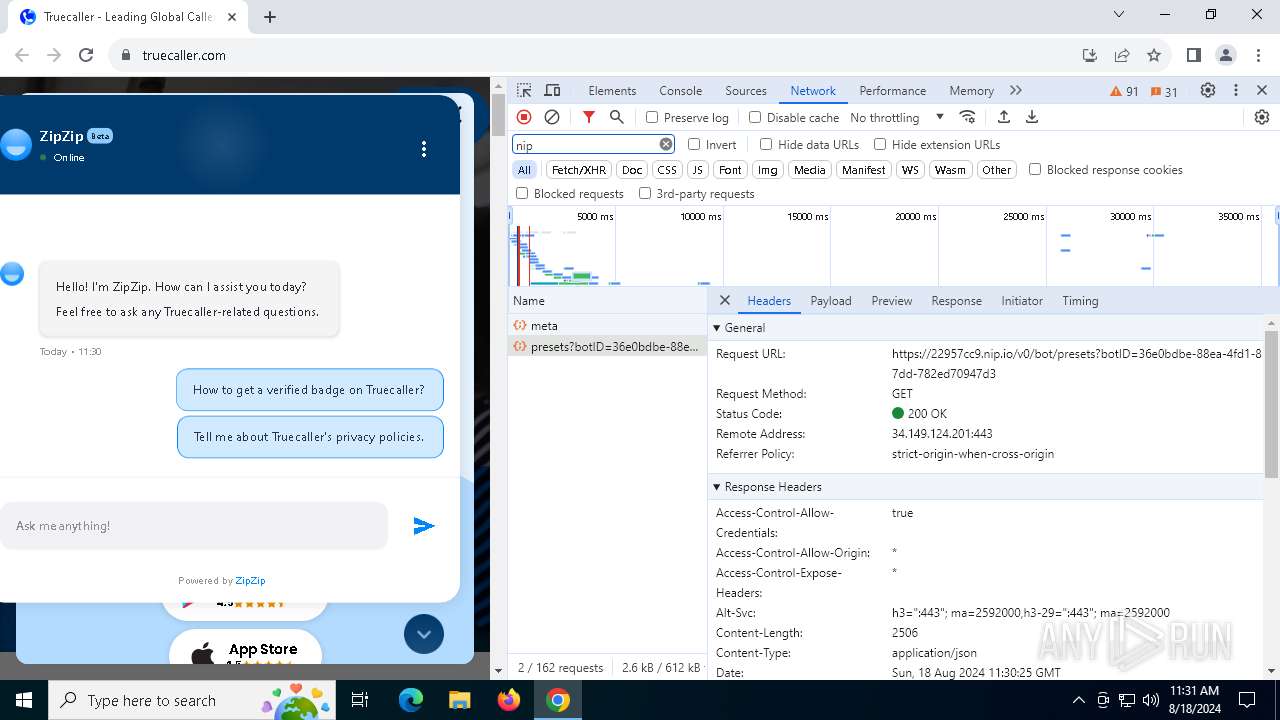This screenshot has width=1280, height=720.
Task: Import HAR file upload icon
Action: tap(1004, 117)
